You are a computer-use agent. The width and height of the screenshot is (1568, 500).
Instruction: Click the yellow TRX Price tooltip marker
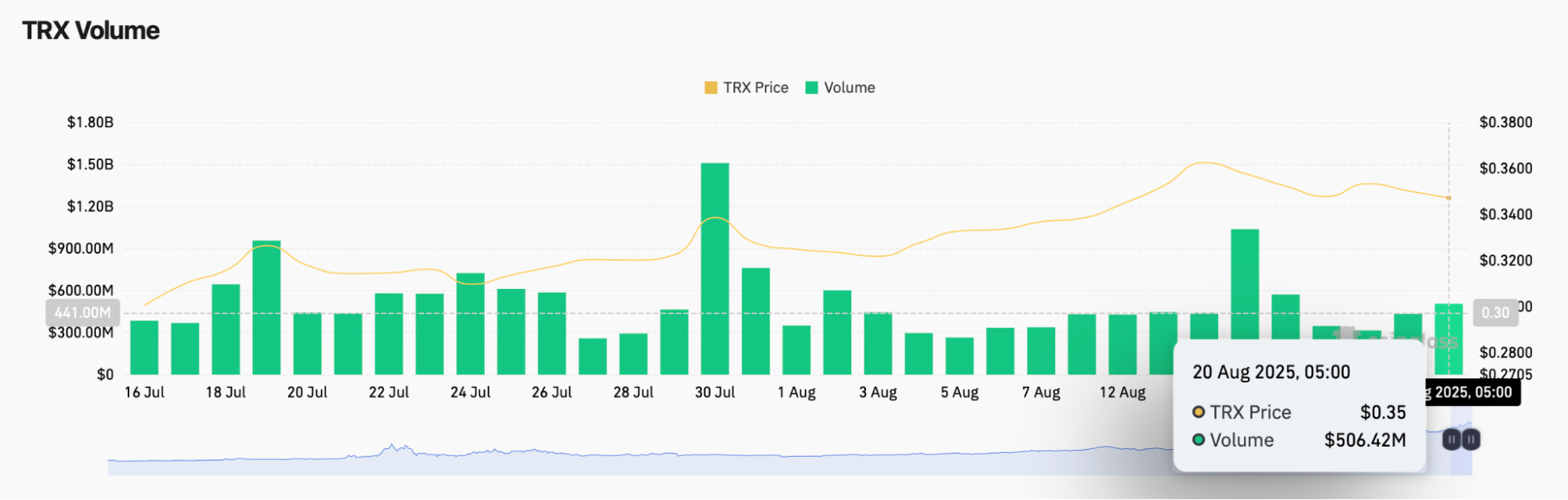tap(1199, 412)
